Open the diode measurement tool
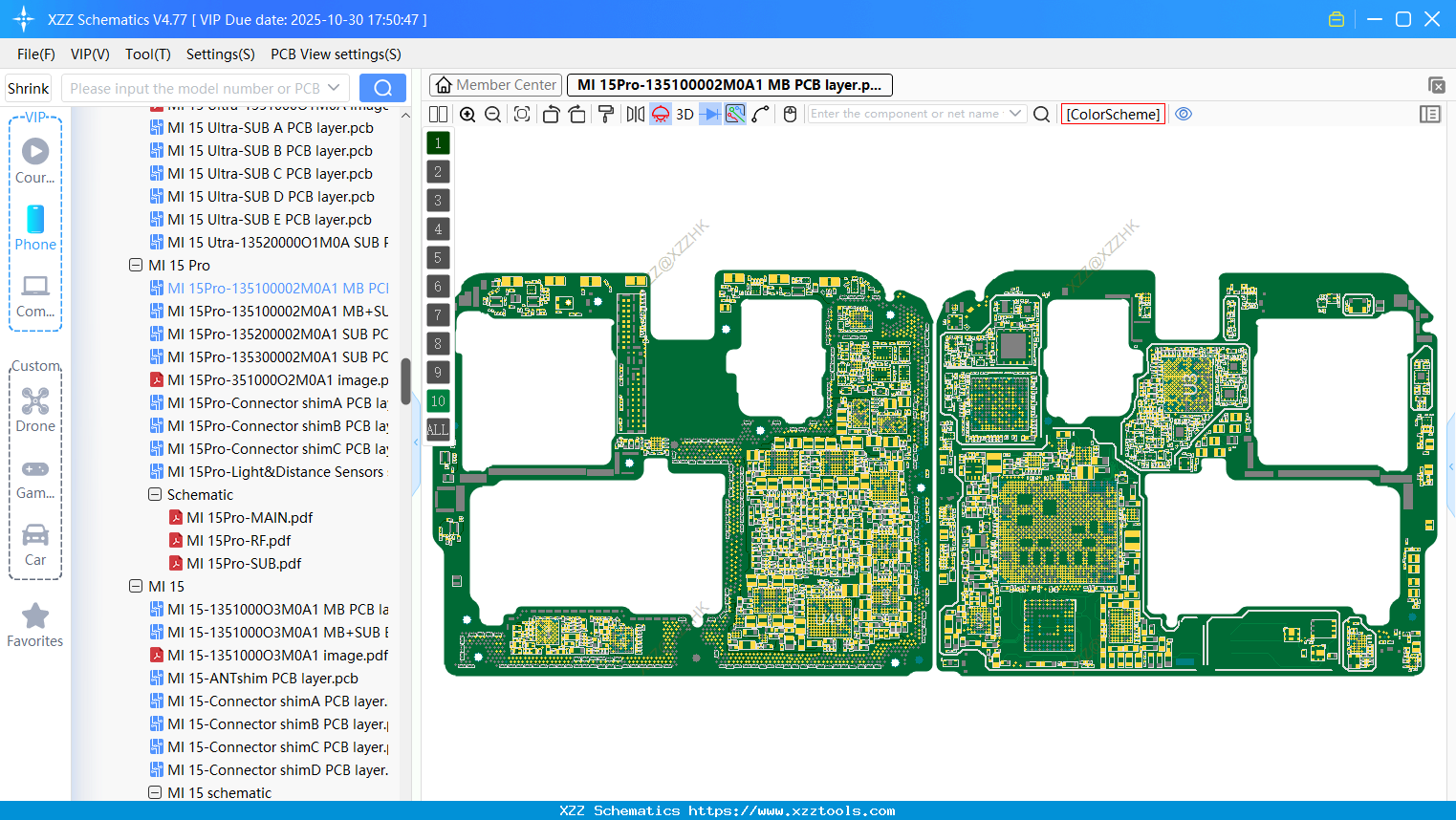 710,114
